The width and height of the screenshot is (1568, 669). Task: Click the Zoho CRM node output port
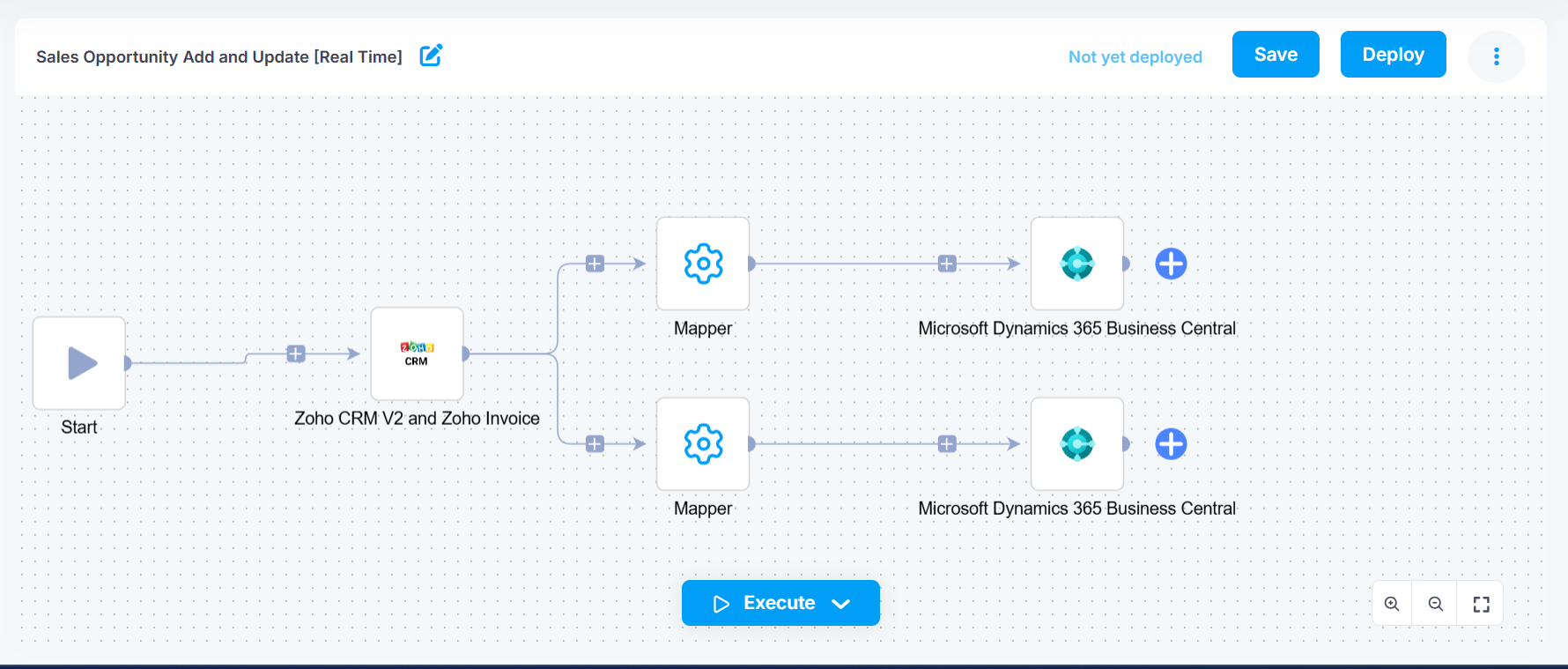(x=466, y=353)
